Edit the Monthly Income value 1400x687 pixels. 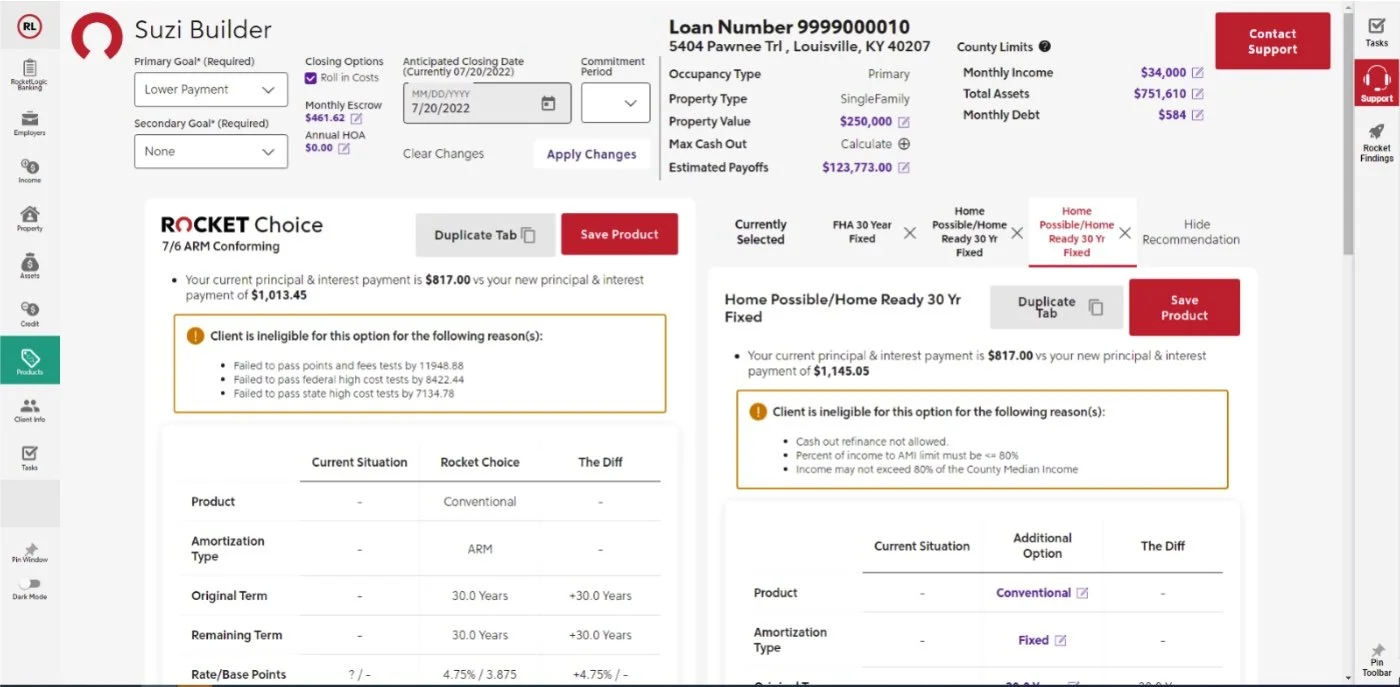point(1198,73)
